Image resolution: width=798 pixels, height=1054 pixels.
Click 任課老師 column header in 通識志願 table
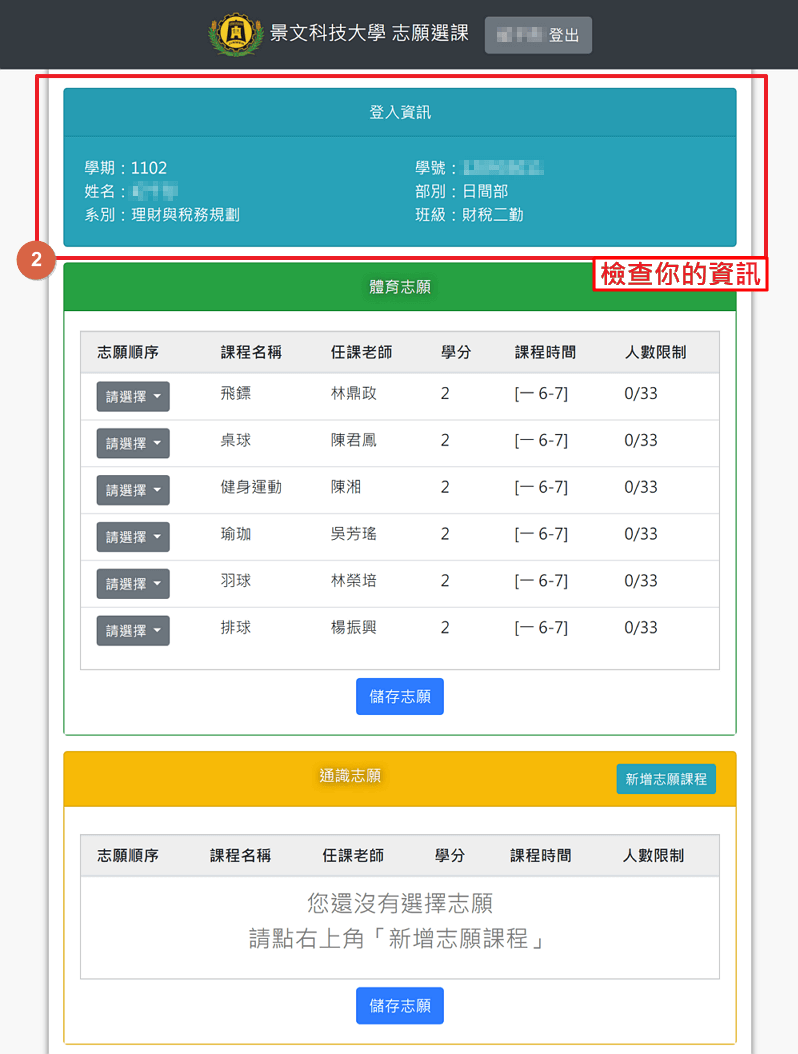pyautogui.click(x=353, y=856)
